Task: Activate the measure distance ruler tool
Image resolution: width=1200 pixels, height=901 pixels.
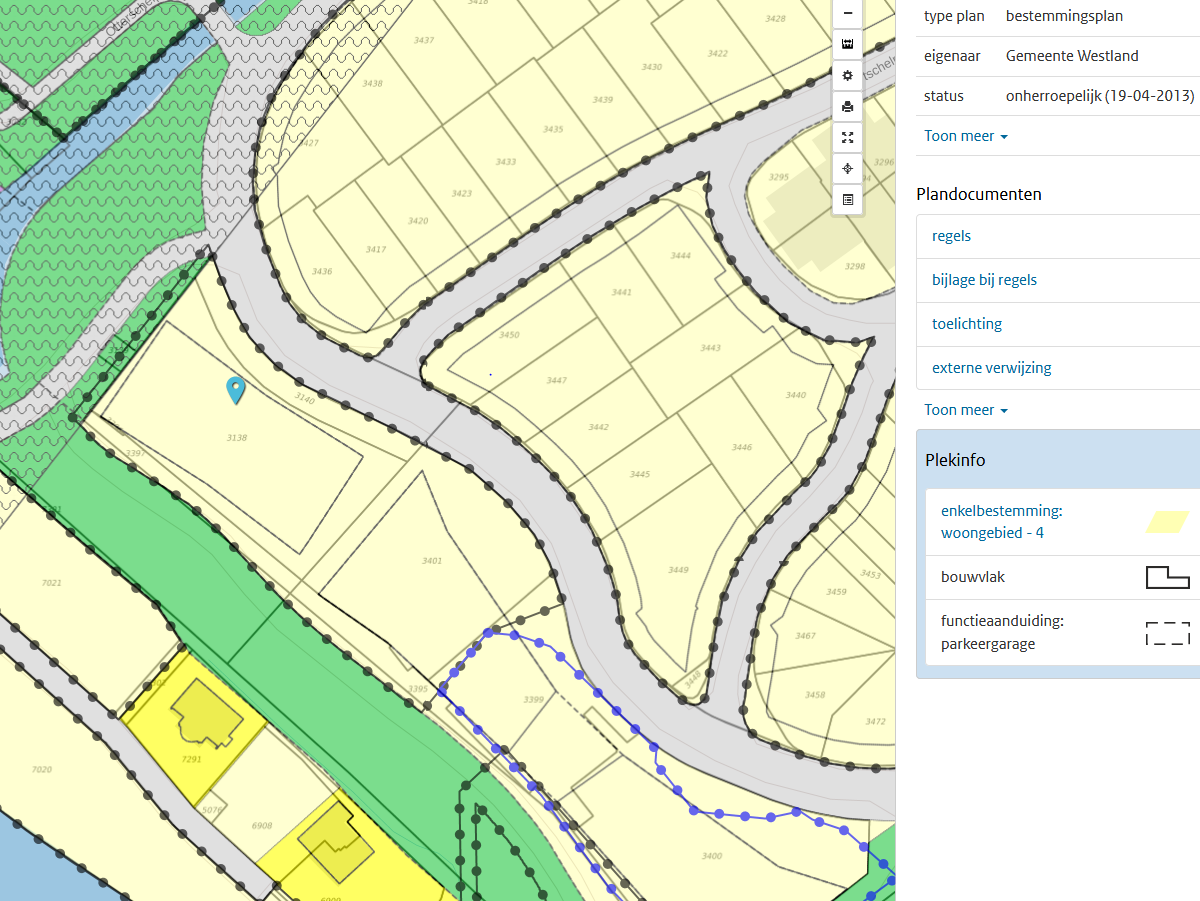Action: 848,44
